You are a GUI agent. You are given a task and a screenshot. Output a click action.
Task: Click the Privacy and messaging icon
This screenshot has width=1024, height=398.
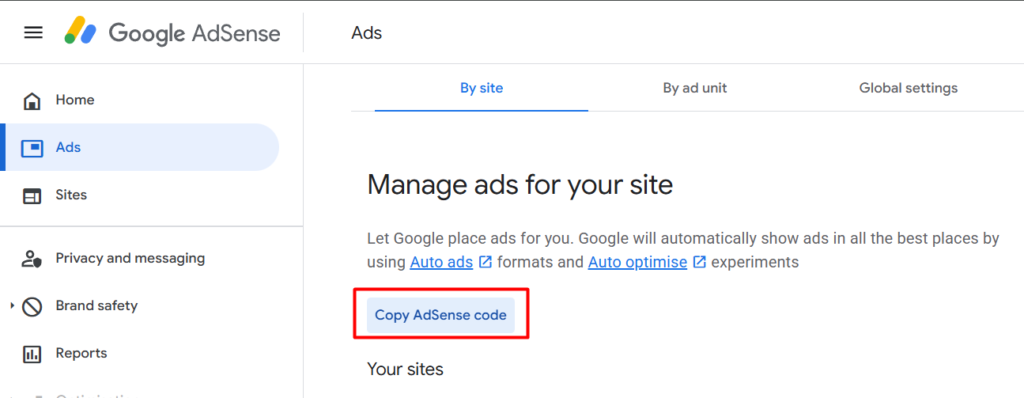point(31,259)
